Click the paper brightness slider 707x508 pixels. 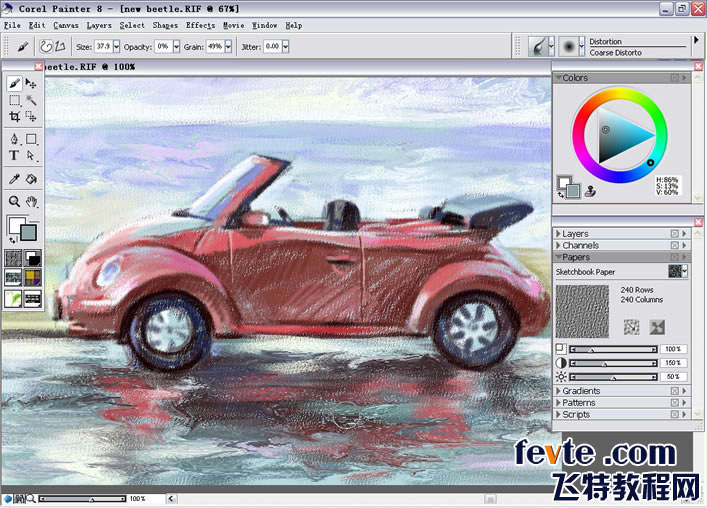pos(613,377)
